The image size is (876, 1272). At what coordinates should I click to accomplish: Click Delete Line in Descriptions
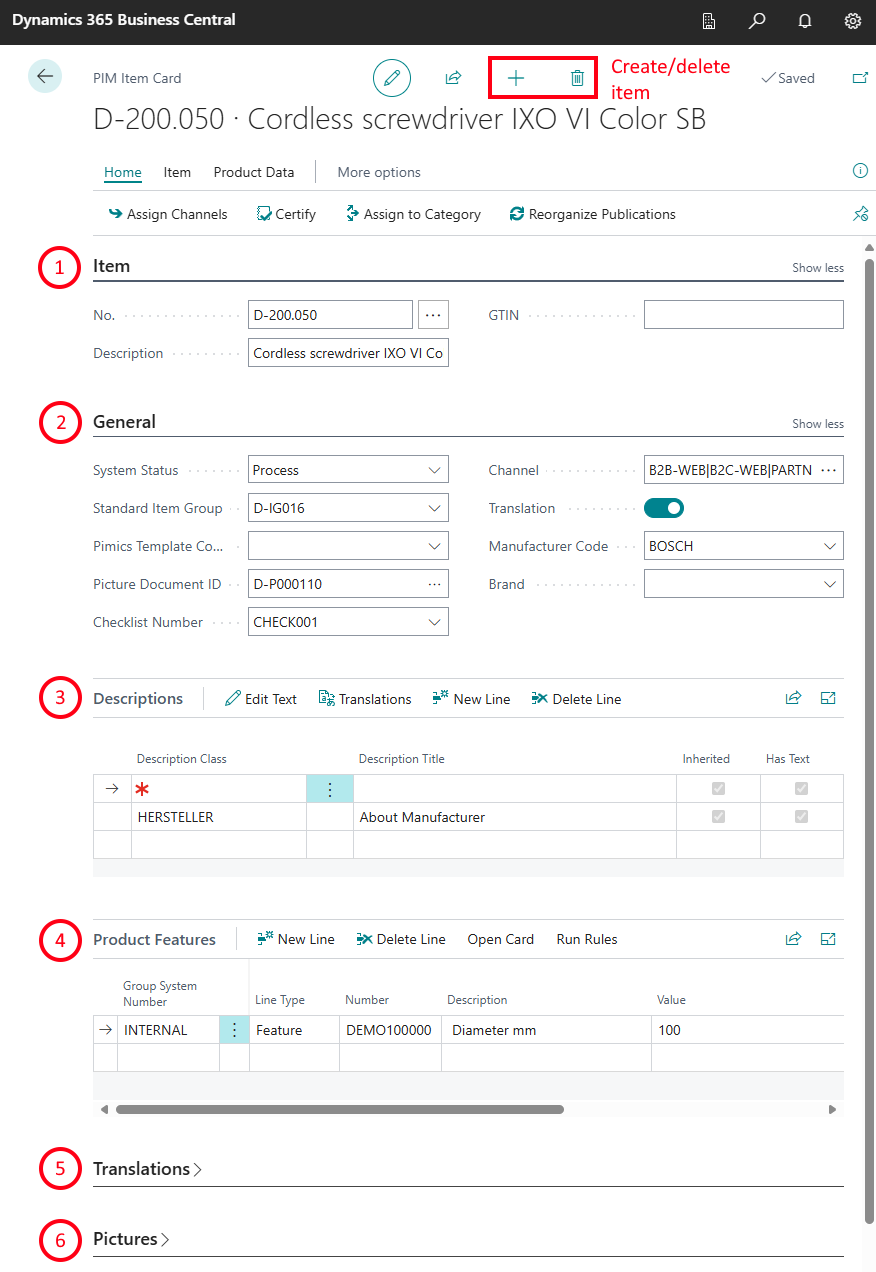coord(577,699)
